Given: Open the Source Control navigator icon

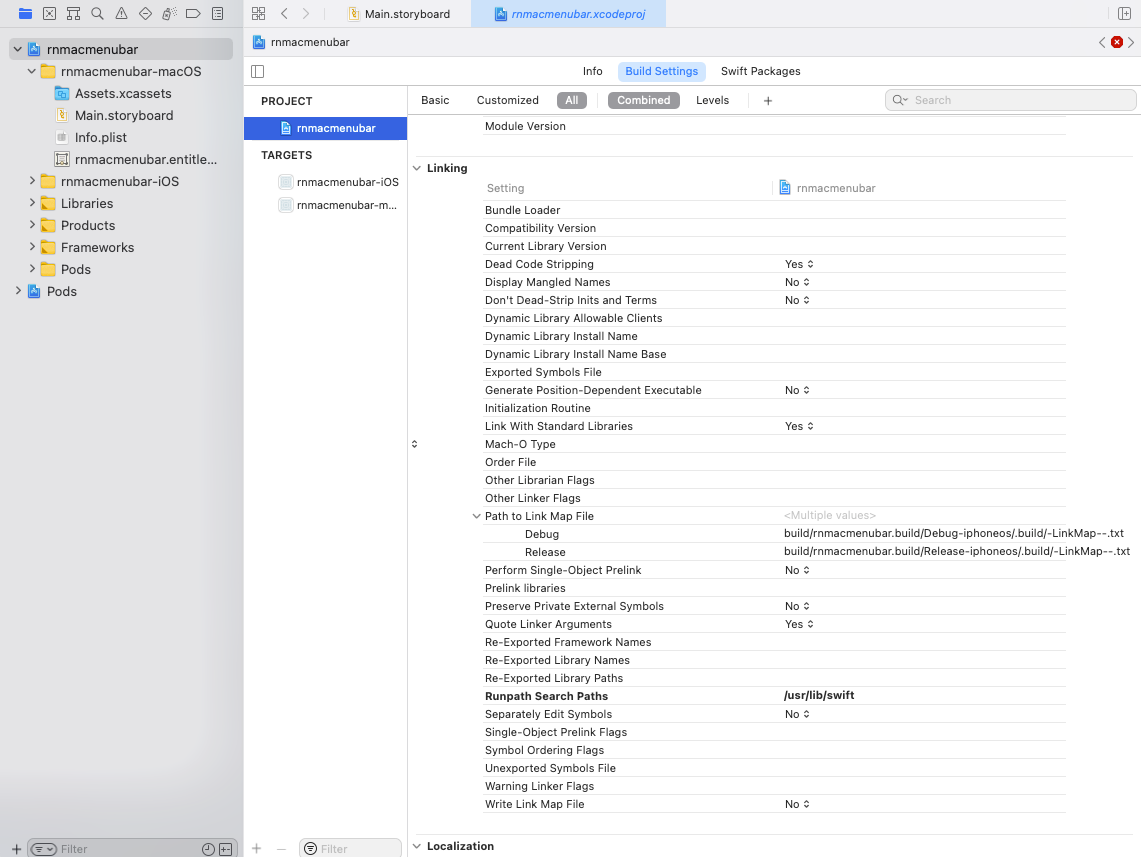Looking at the screenshot, I should (49, 13).
